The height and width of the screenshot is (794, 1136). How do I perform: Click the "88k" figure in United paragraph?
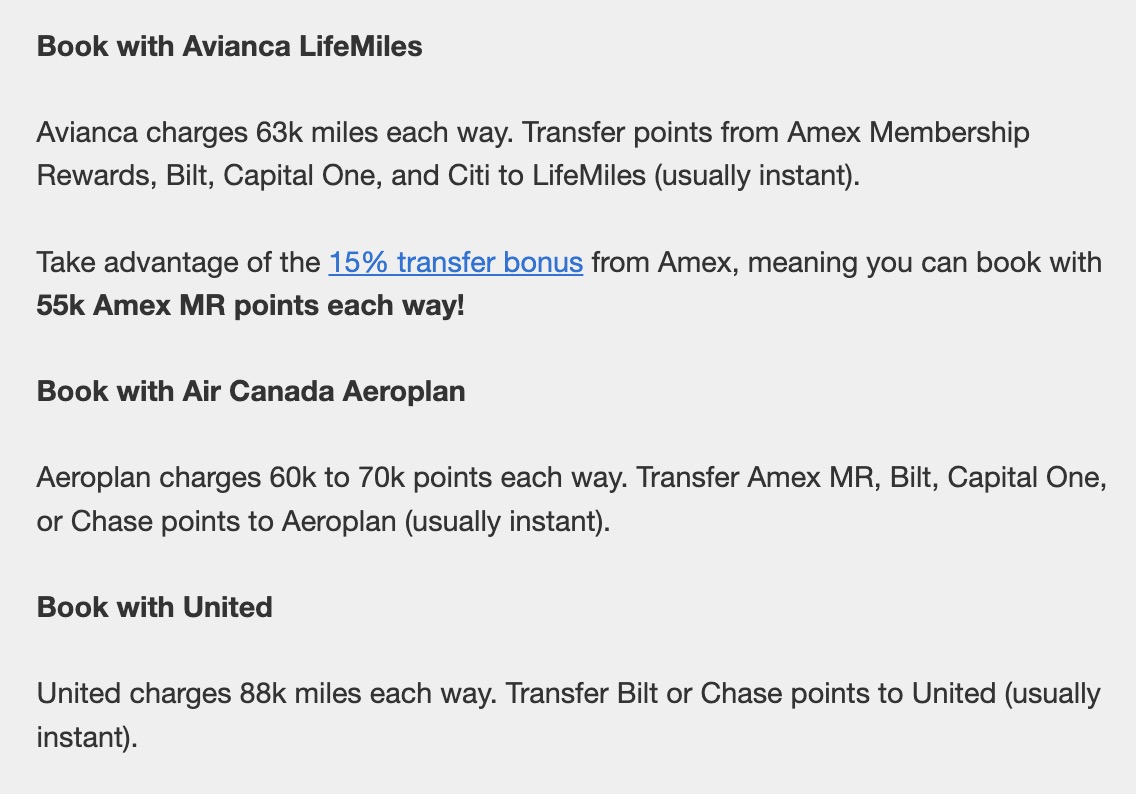[262, 694]
